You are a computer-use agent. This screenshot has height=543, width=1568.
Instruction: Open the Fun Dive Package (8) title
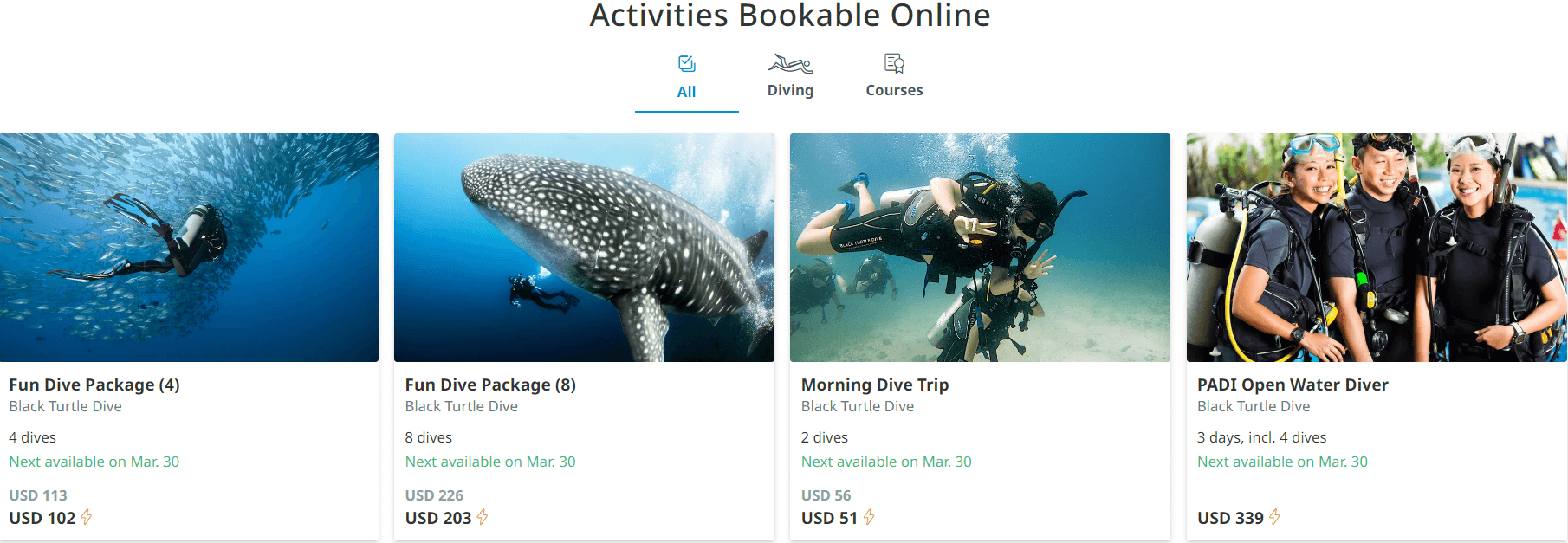[x=490, y=385]
